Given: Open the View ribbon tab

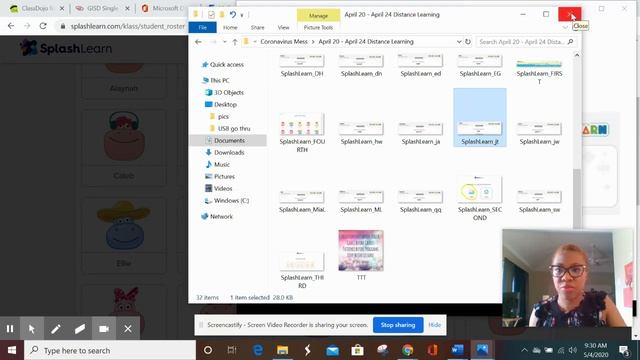Looking at the screenshot, I should click(283, 27).
